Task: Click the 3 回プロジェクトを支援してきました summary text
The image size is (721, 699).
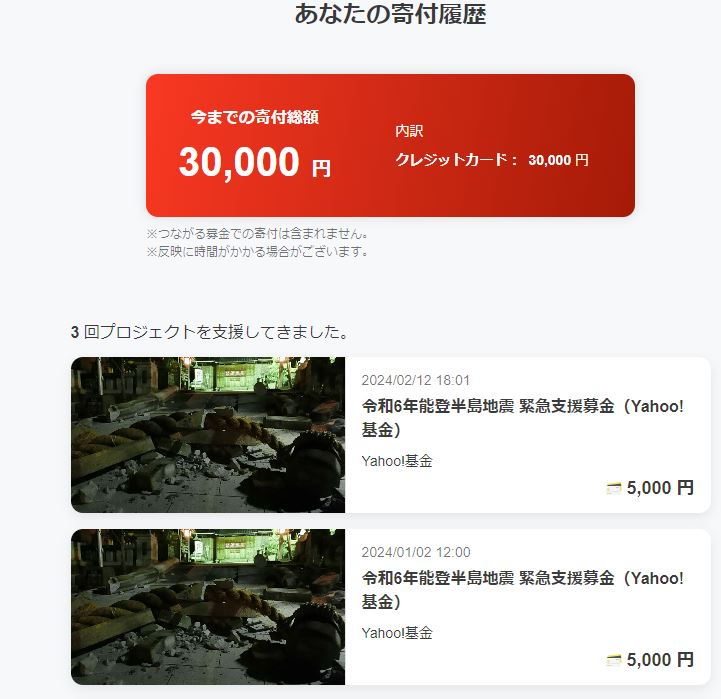Action: coord(210,332)
